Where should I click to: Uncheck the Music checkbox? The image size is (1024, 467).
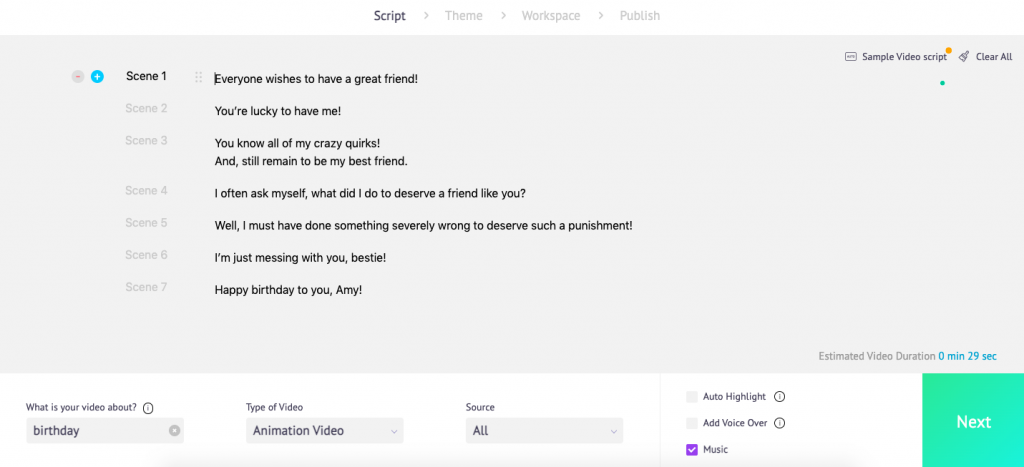pos(692,449)
